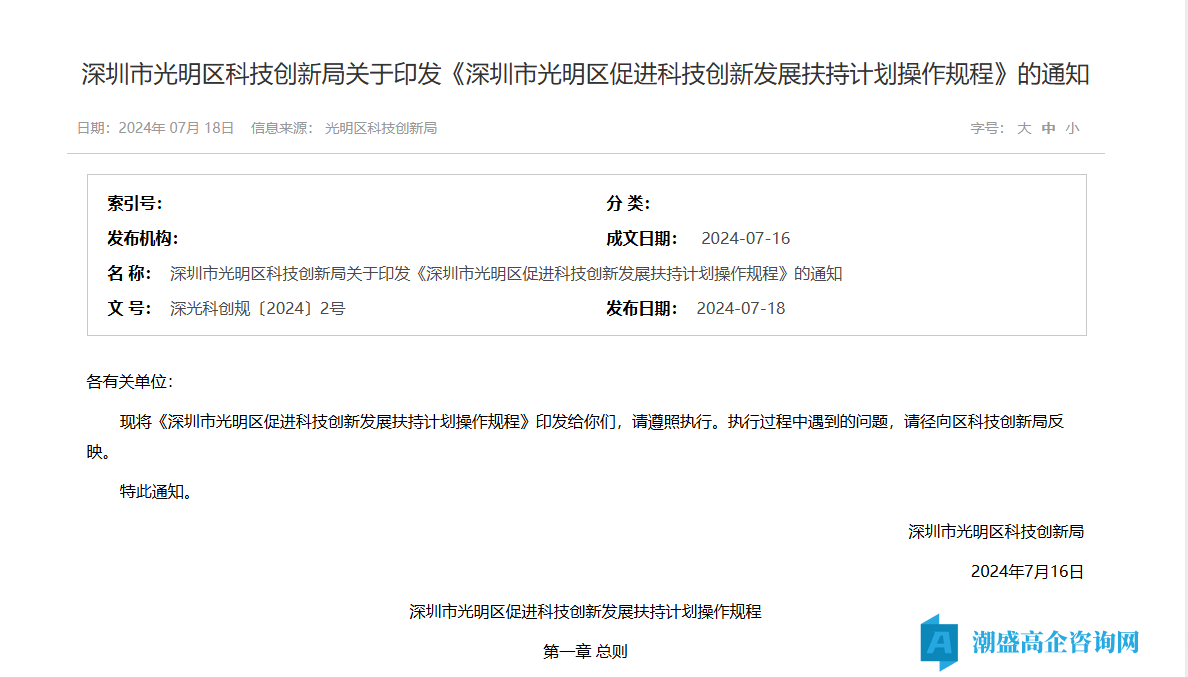This screenshot has width=1188, height=677.
Task: Click the 发布日期 value 2024-07-18
Action: tap(740, 308)
